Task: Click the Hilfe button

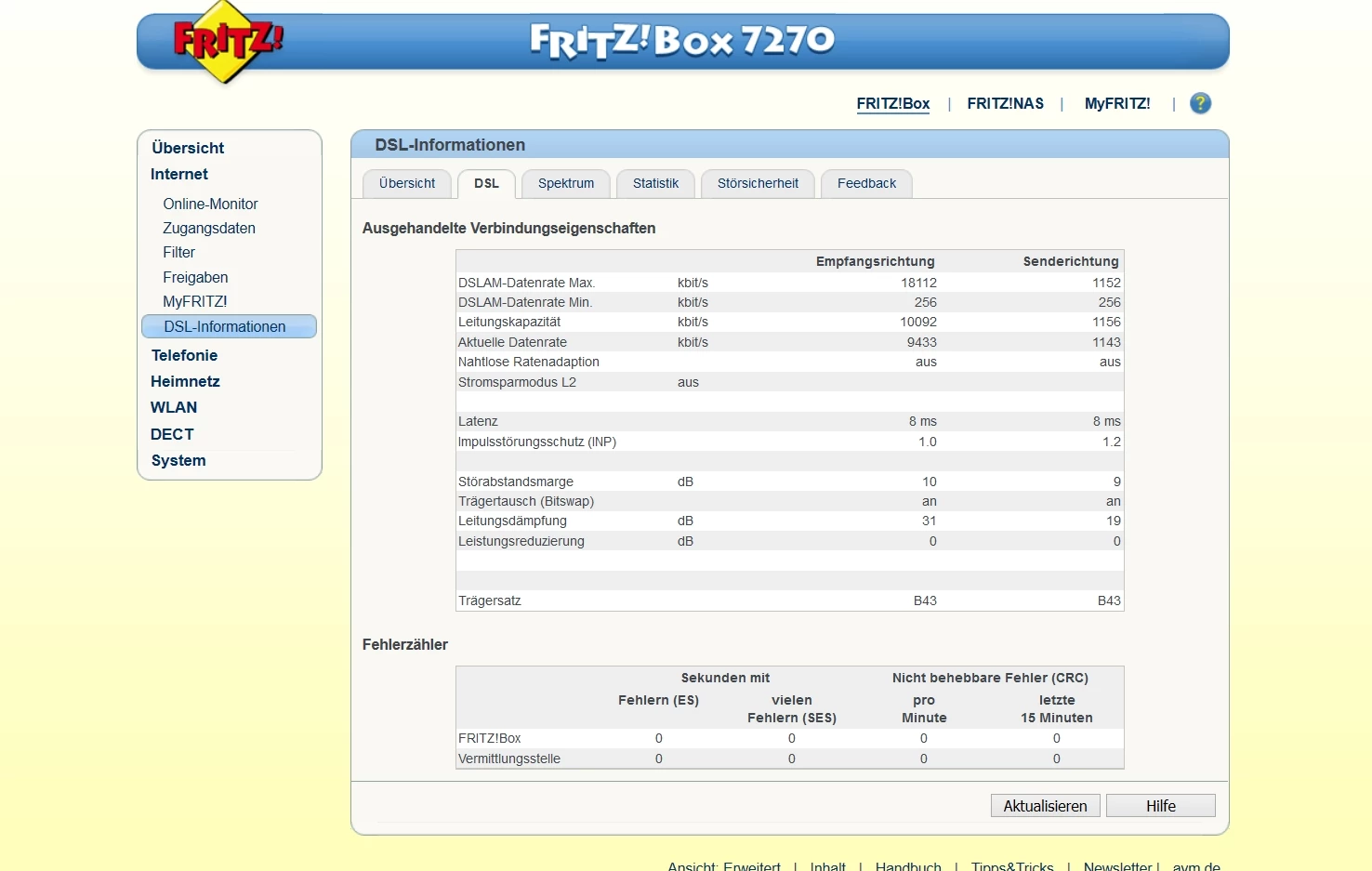Action: coord(1161,806)
